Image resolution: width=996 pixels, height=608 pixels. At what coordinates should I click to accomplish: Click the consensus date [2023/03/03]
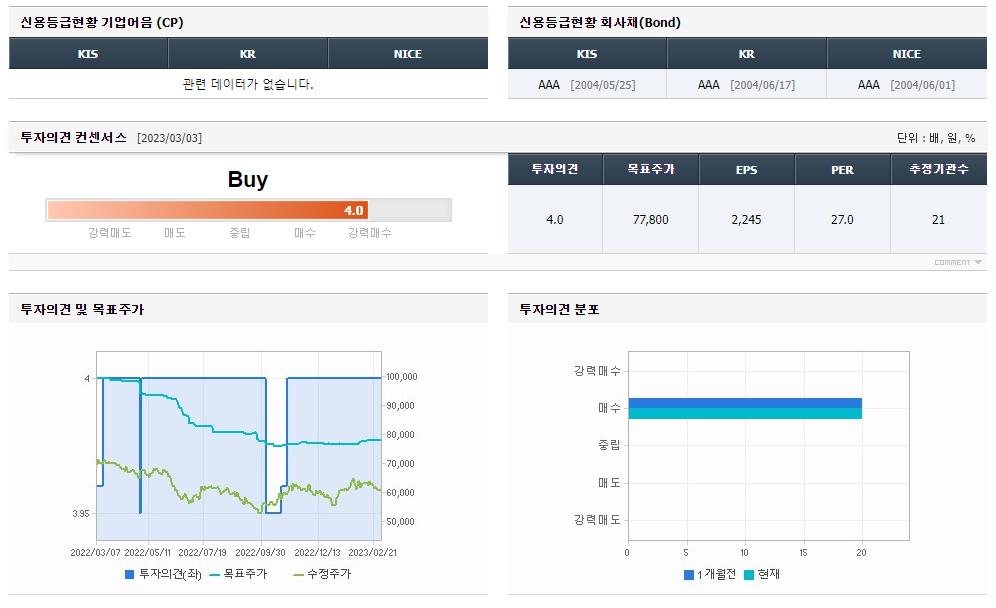(170, 138)
